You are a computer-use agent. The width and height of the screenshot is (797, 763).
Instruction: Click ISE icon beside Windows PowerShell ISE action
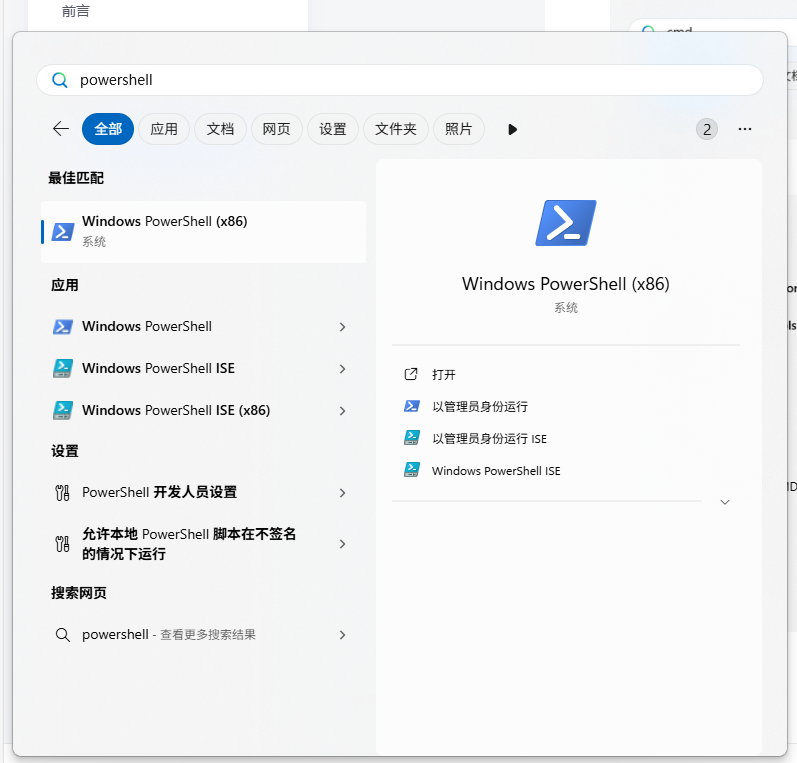(412, 470)
